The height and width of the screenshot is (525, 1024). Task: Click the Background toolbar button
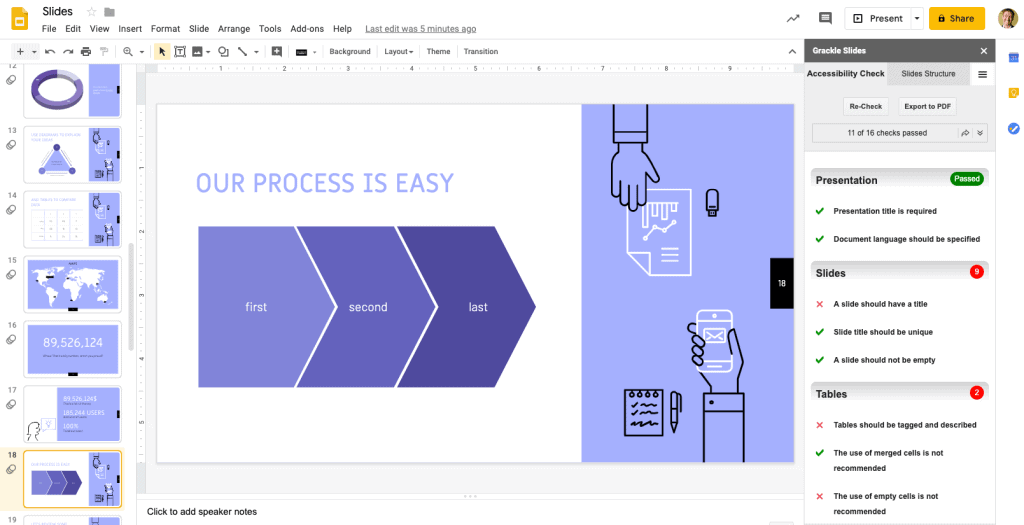point(349,52)
